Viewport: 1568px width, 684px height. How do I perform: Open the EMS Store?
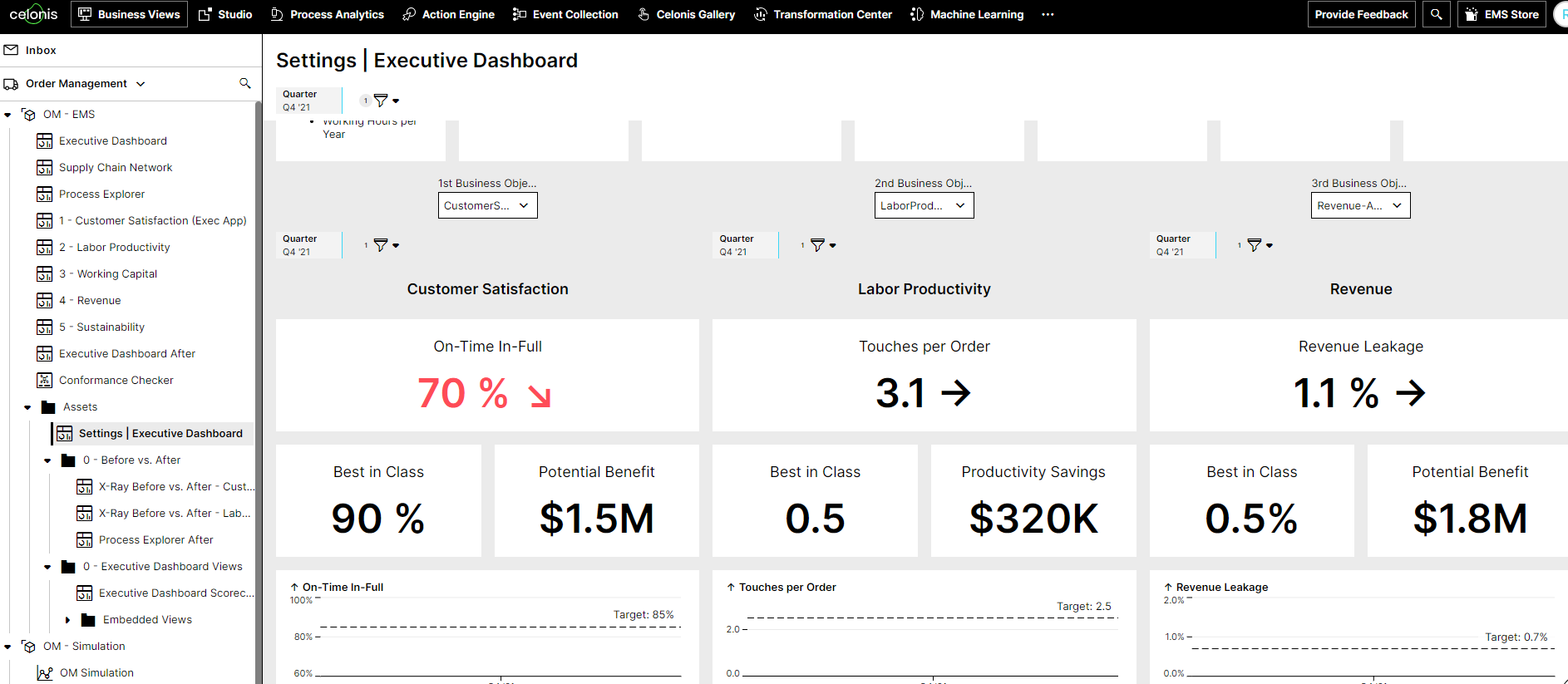[x=1501, y=14]
